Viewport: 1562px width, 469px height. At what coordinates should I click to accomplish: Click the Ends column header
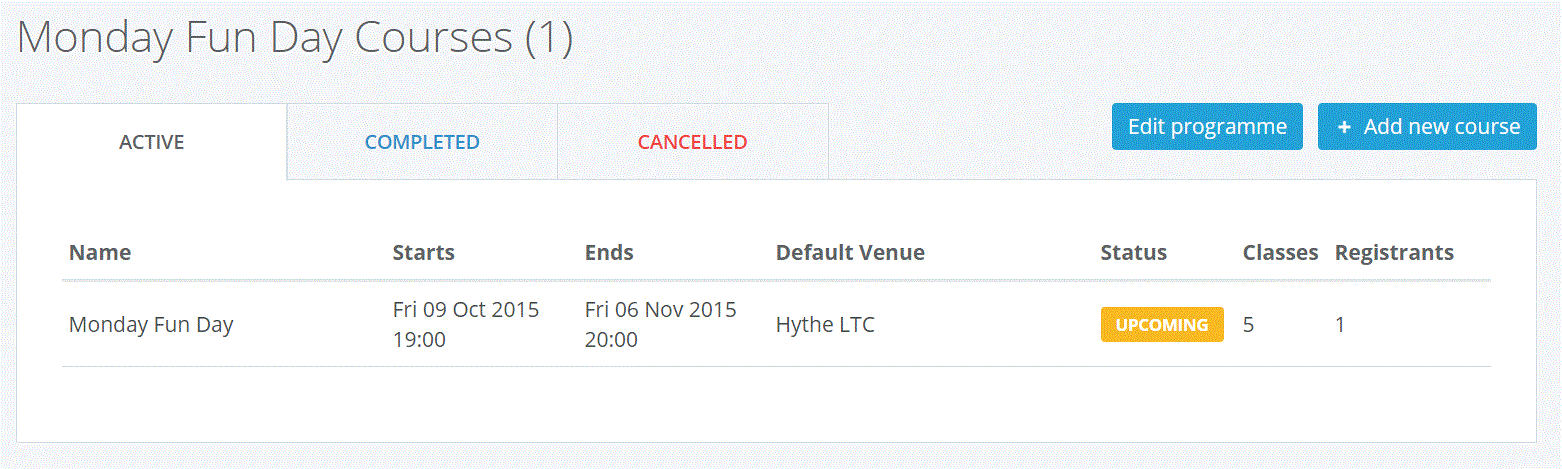(609, 253)
